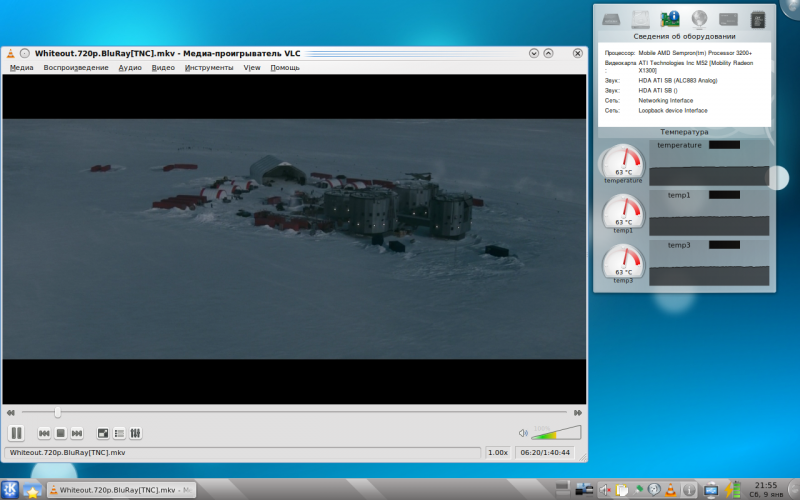
Task: Click the Температура section heading
Action: [x=684, y=132]
